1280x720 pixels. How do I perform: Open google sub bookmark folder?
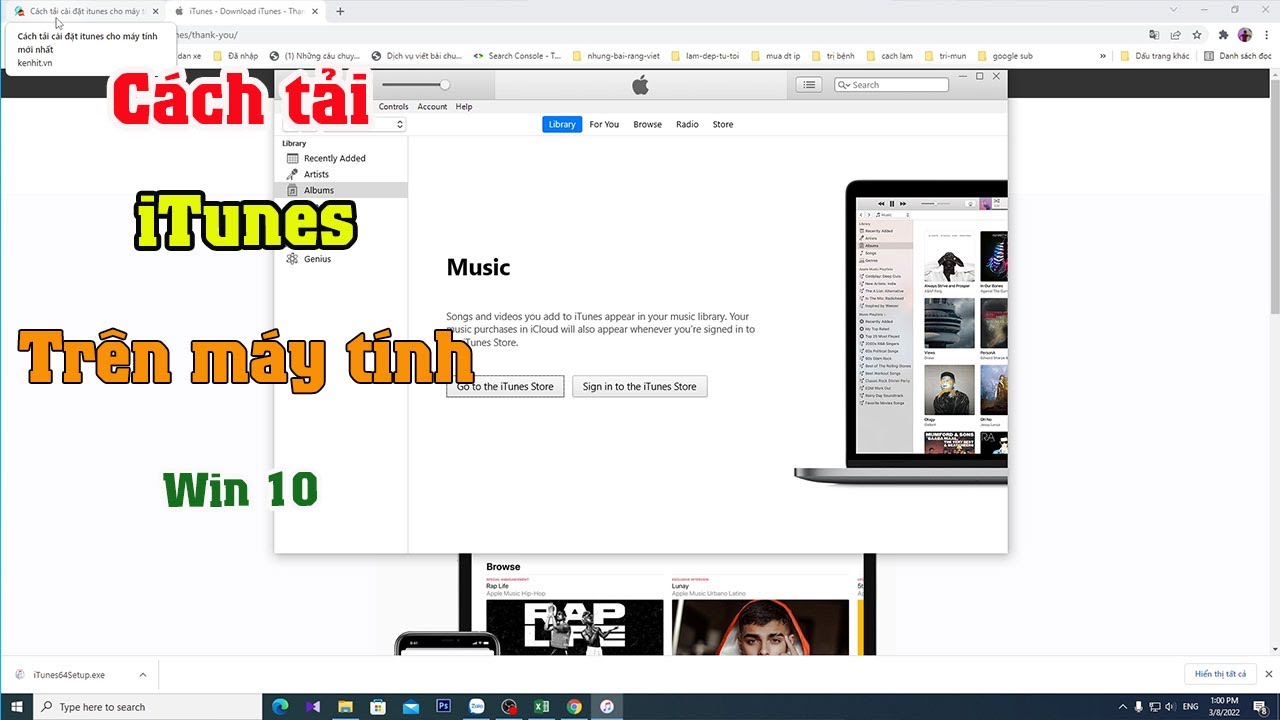click(1005, 56)
